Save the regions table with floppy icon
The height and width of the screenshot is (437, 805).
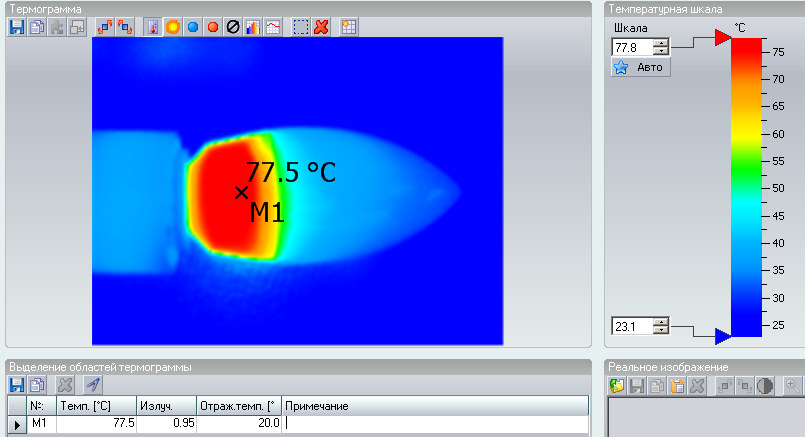click(x=16, y=385)
